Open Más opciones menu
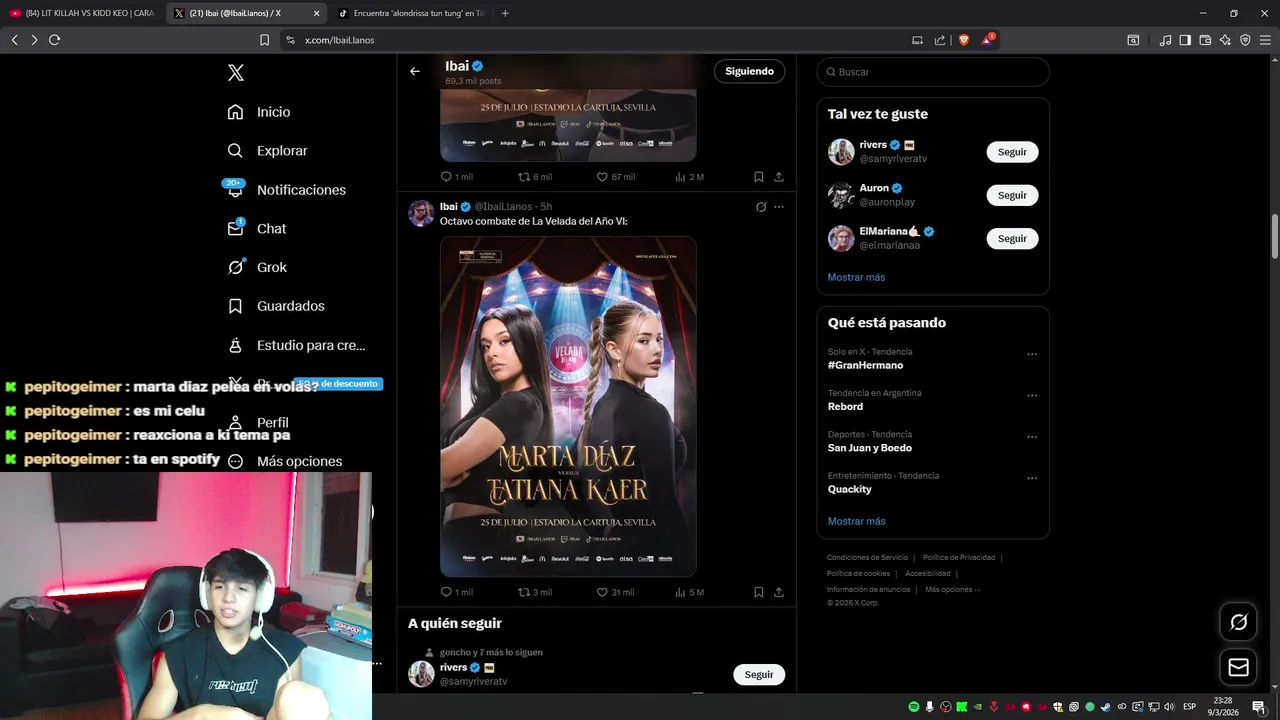The height and width of the screenshot is (720, 1280). pos(285,461)
